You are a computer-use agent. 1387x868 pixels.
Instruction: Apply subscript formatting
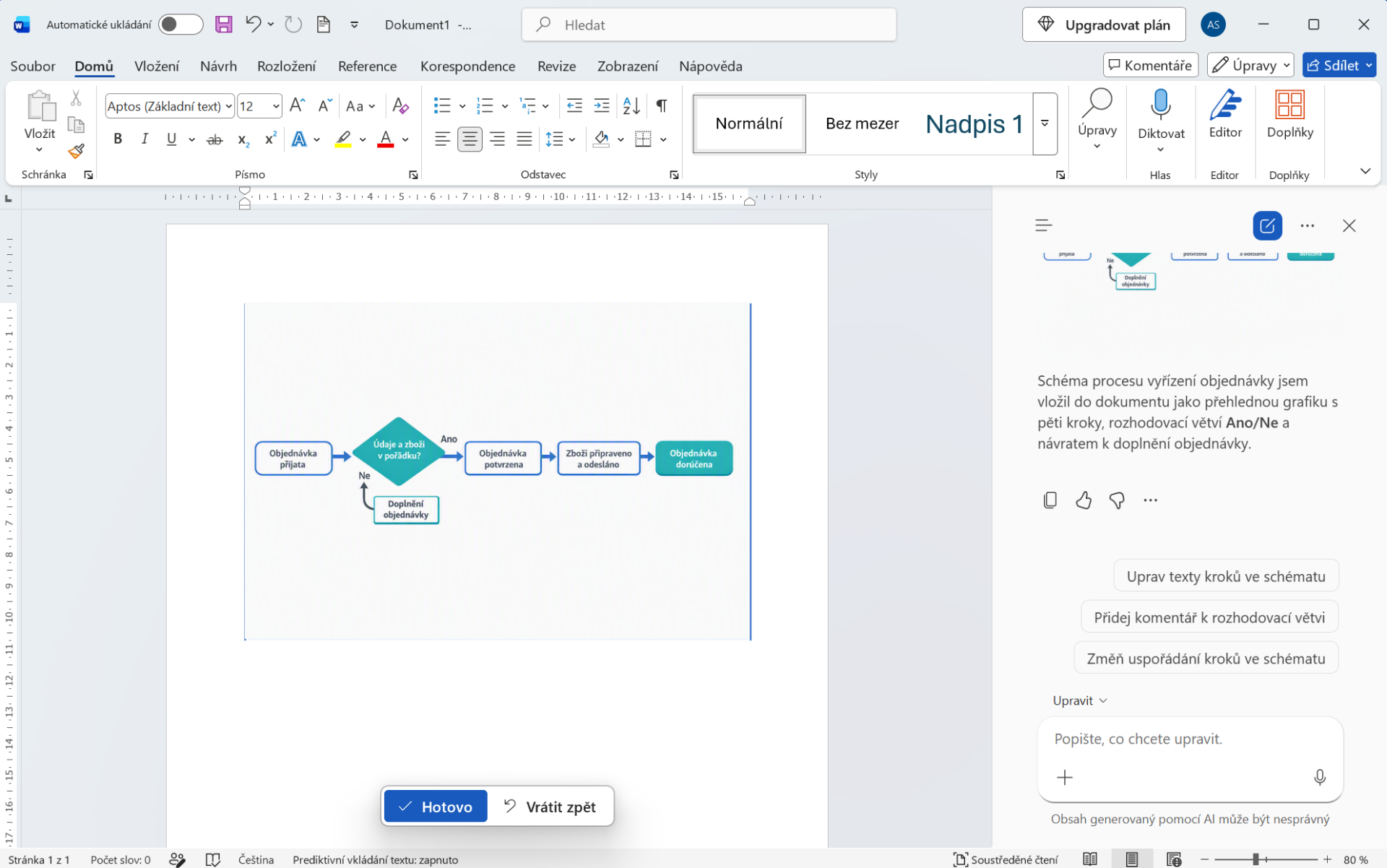243,139
